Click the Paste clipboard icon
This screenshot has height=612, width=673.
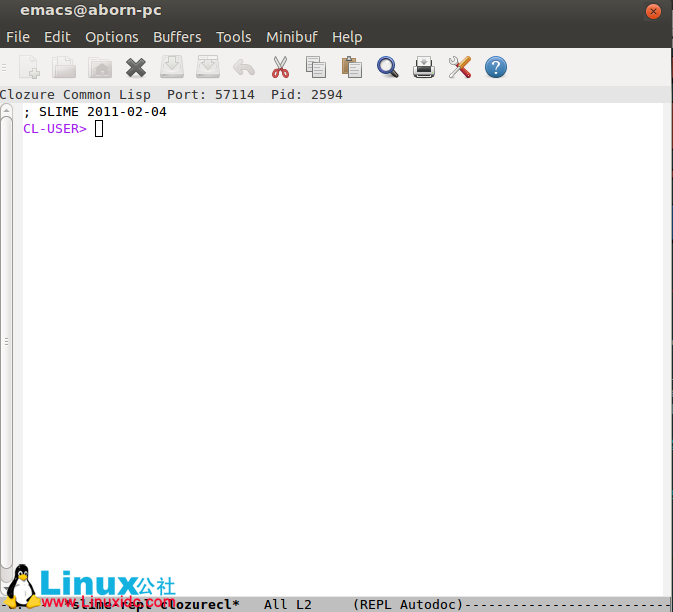click(352, 68)
